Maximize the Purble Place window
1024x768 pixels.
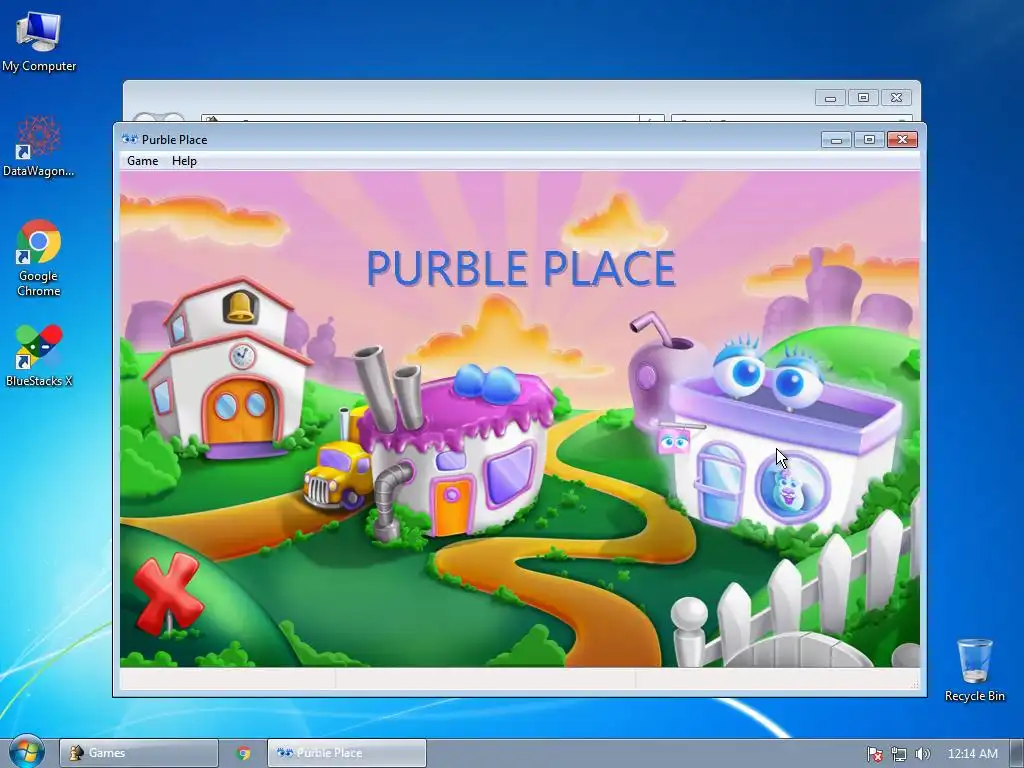click(x=869, y=140)
